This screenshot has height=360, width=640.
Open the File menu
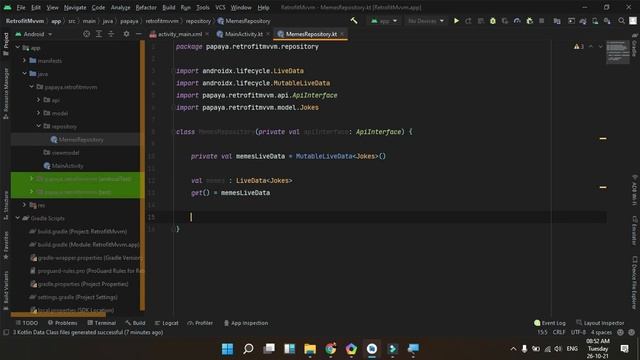(x=21, y=7)
